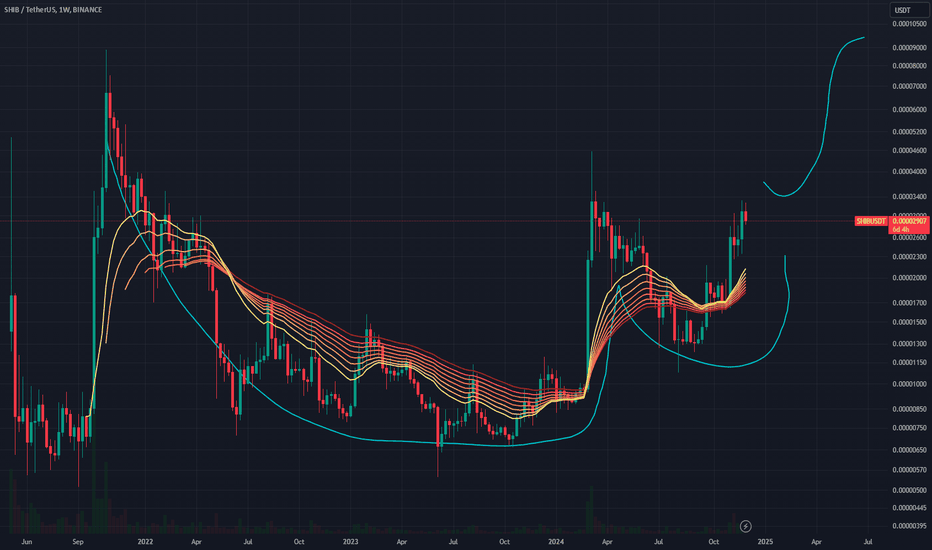932x550 pixels.
Task: Click the 0.00004600 price axis label
Action: [x=909, y=150]
